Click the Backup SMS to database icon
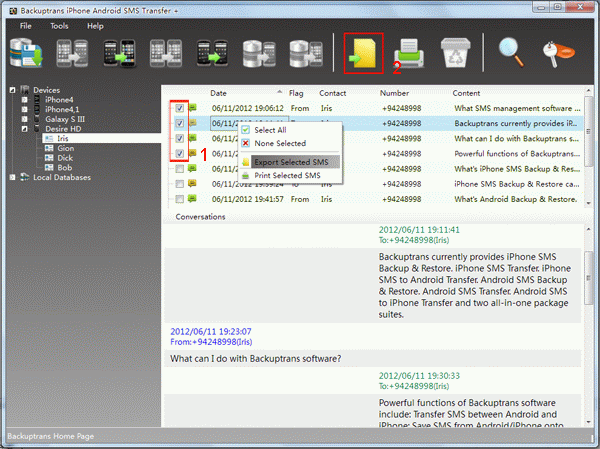 tap(26, 53)
